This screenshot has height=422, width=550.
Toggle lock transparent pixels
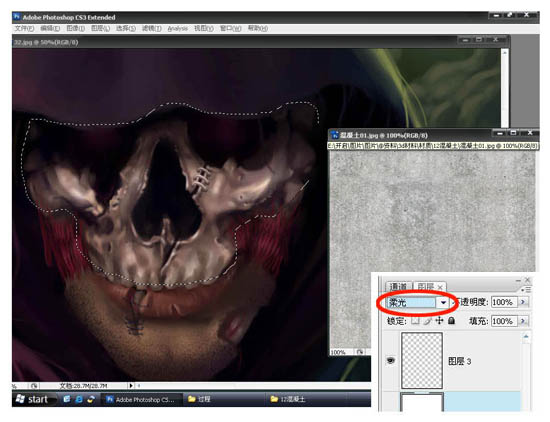pyautogui.click(x=415, y=321)
